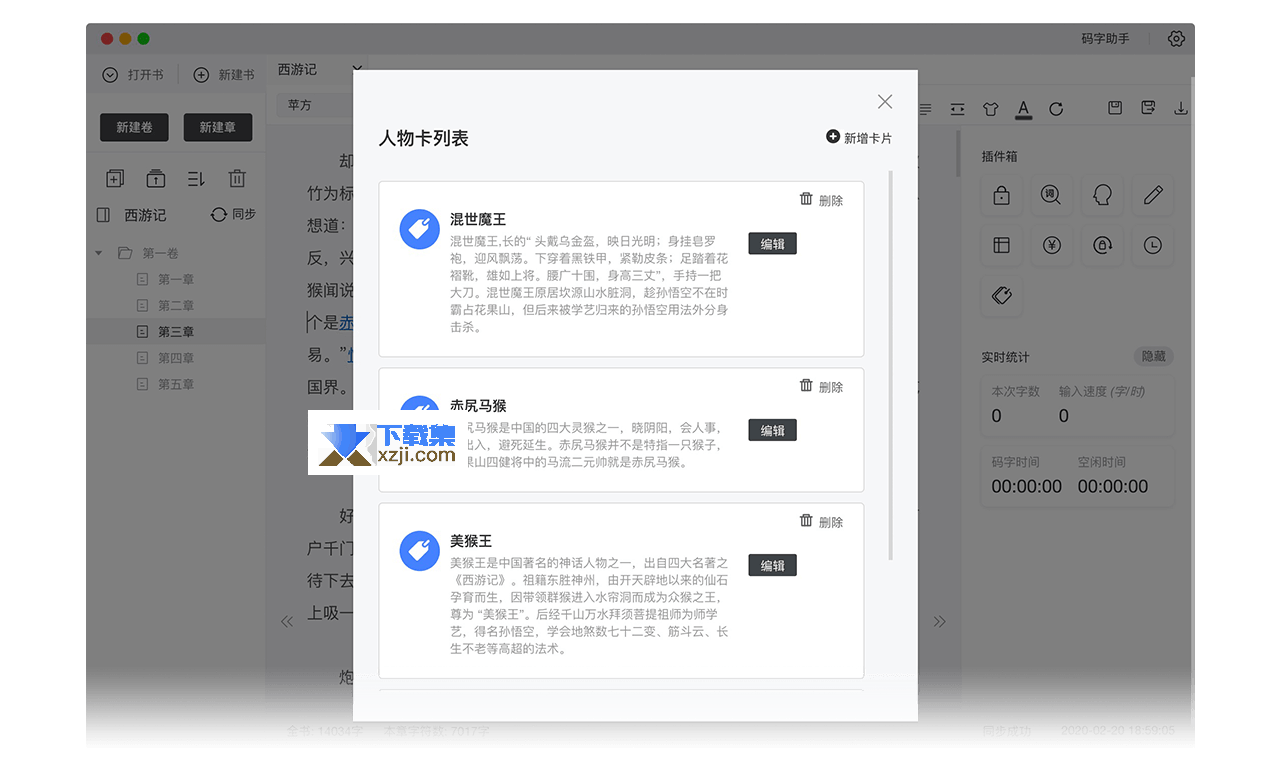Click the sort icon above book tree
This screenshot has height=774, width=1280.
196,179
